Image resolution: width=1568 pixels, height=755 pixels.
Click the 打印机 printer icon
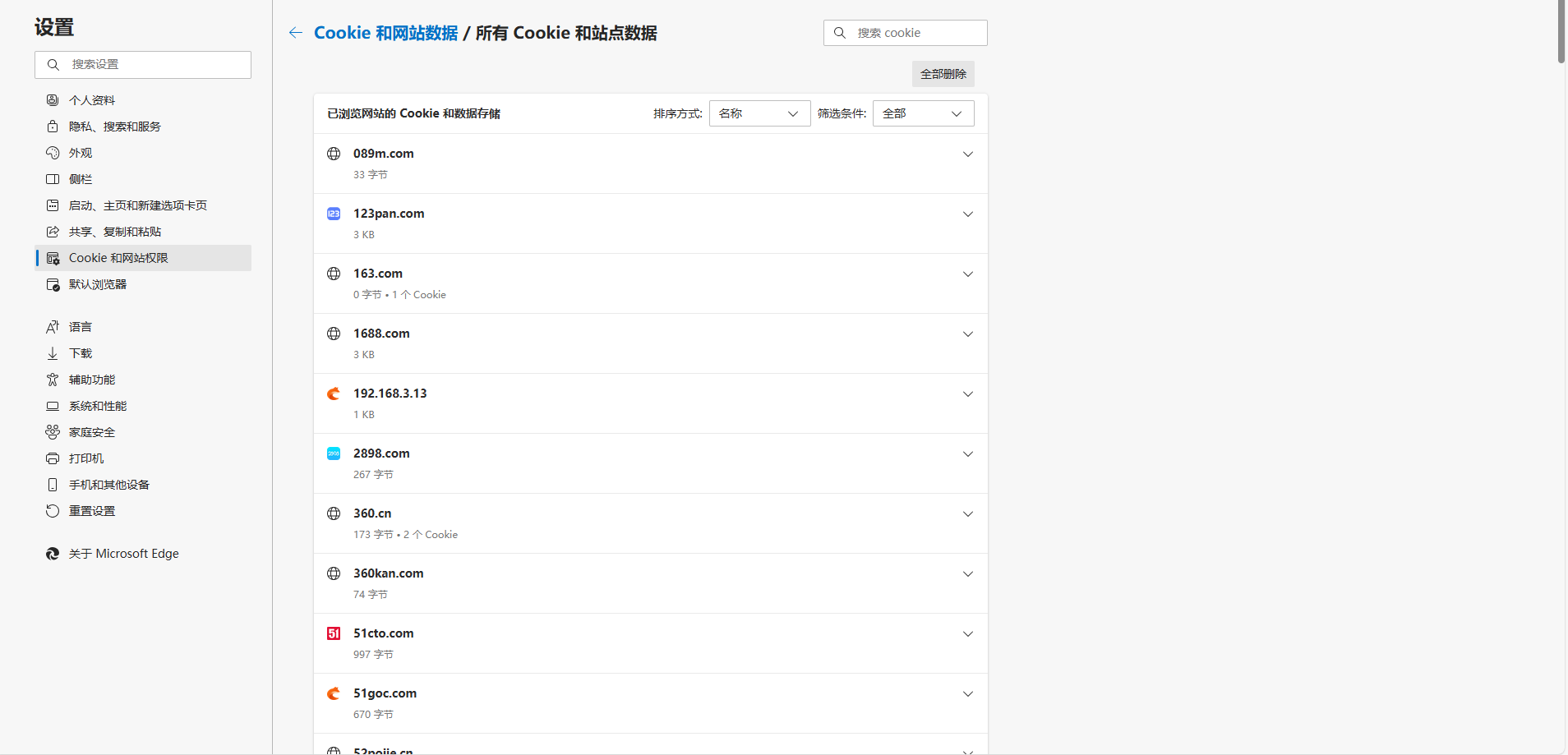pyautogui.click(x=53, y=458)
